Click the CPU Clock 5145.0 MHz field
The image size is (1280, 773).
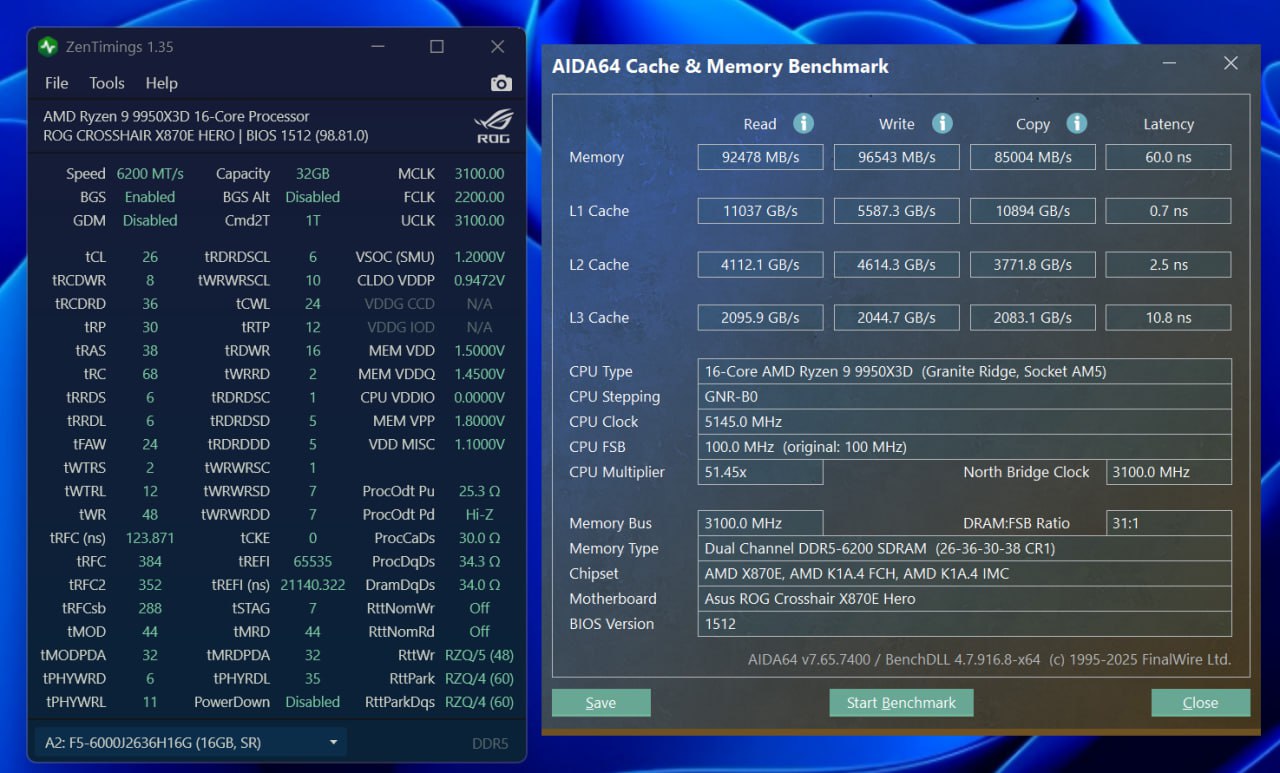point(964,422)
